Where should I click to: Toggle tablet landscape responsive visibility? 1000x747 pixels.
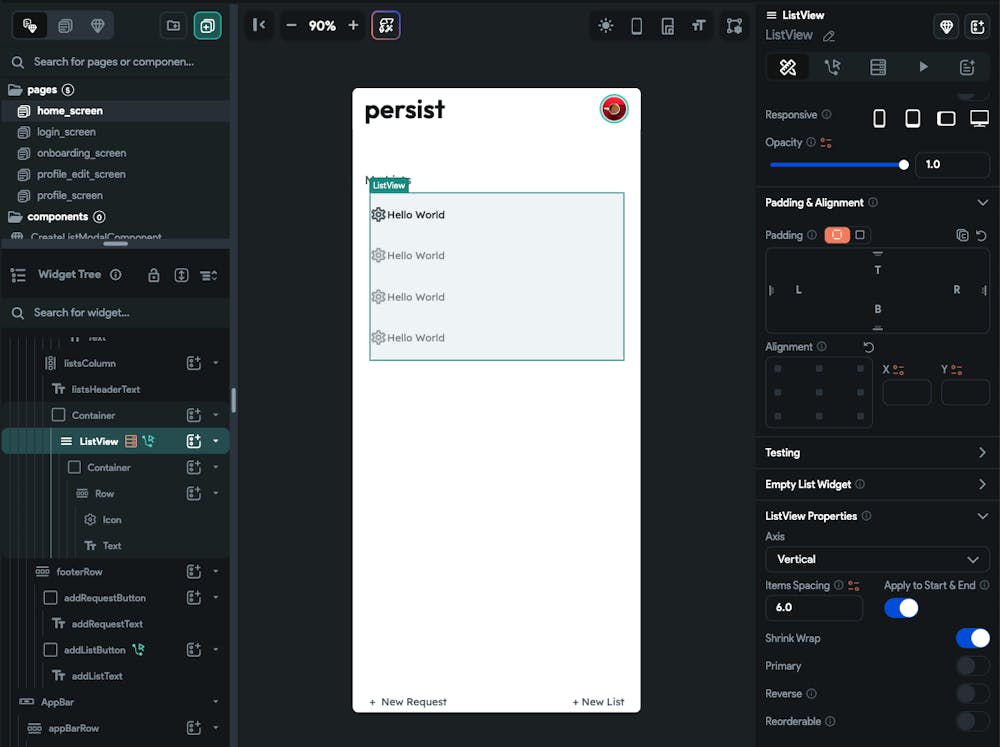click(946, 118)
